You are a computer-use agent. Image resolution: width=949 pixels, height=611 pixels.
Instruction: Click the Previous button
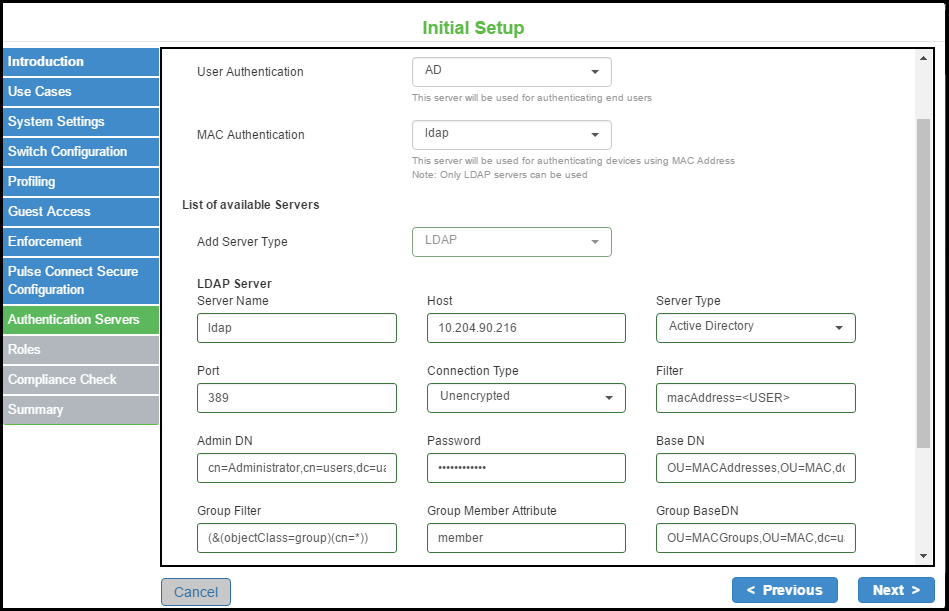(784, 590)
